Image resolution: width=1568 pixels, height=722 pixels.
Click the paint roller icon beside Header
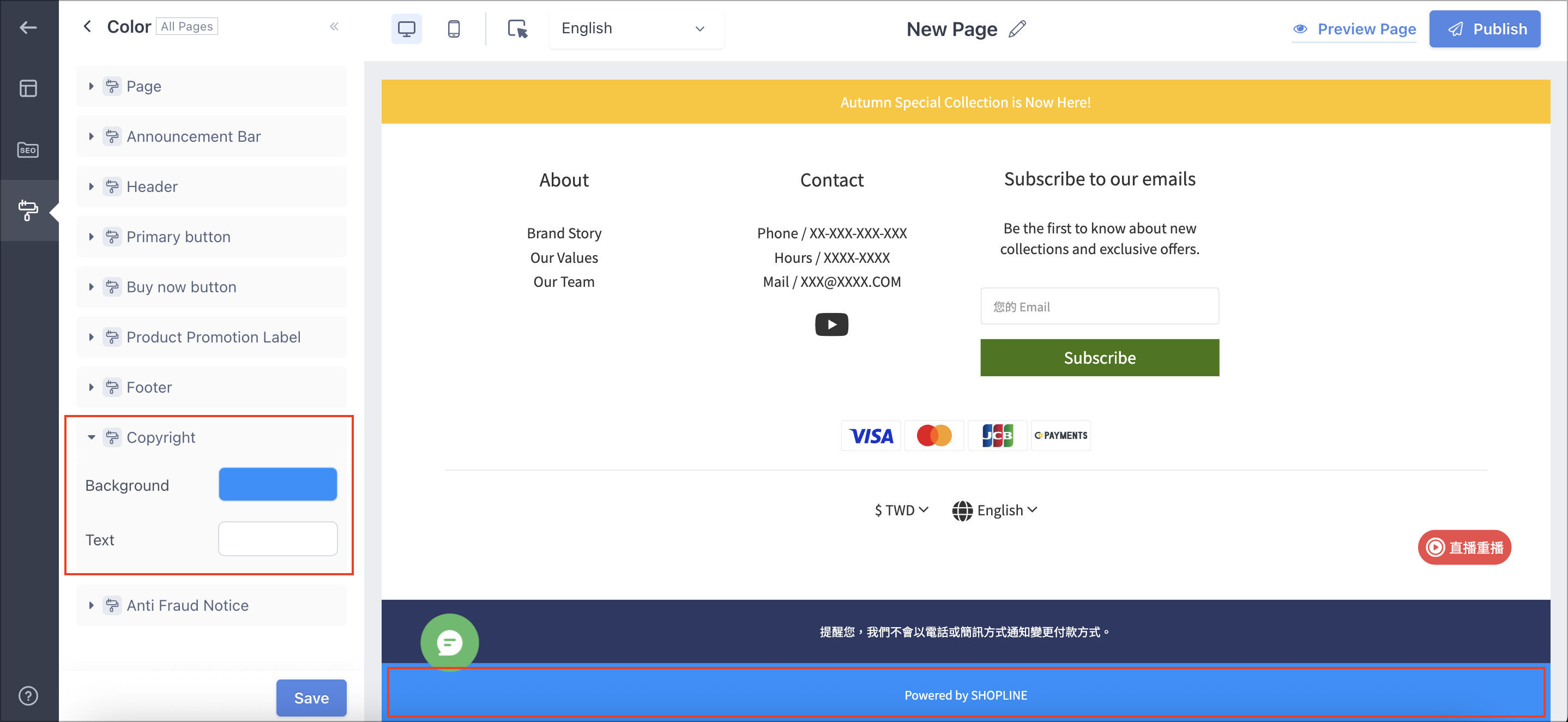(112, 186)
